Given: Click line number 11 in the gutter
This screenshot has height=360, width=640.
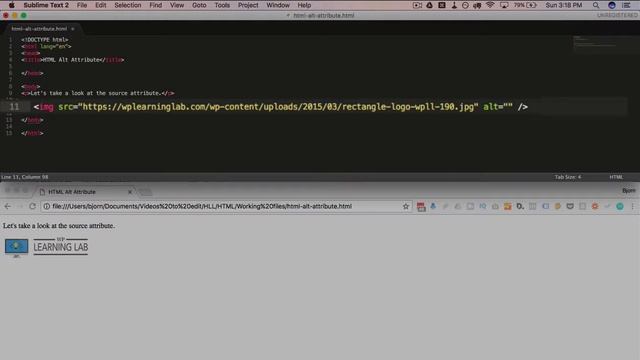Looking at the screenshot, I should [14, 107].
